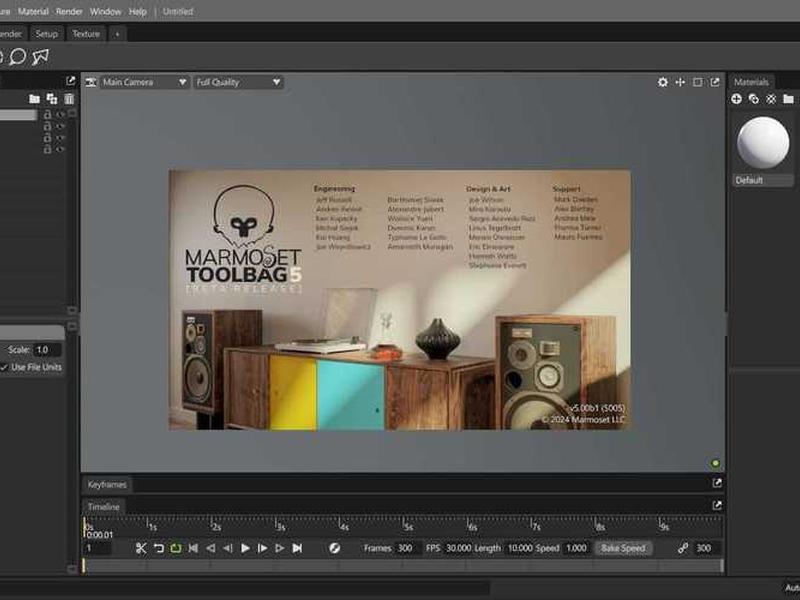Open the Full Quality dropdown
The width and height of the screenshot is (800, 600).
238,82
